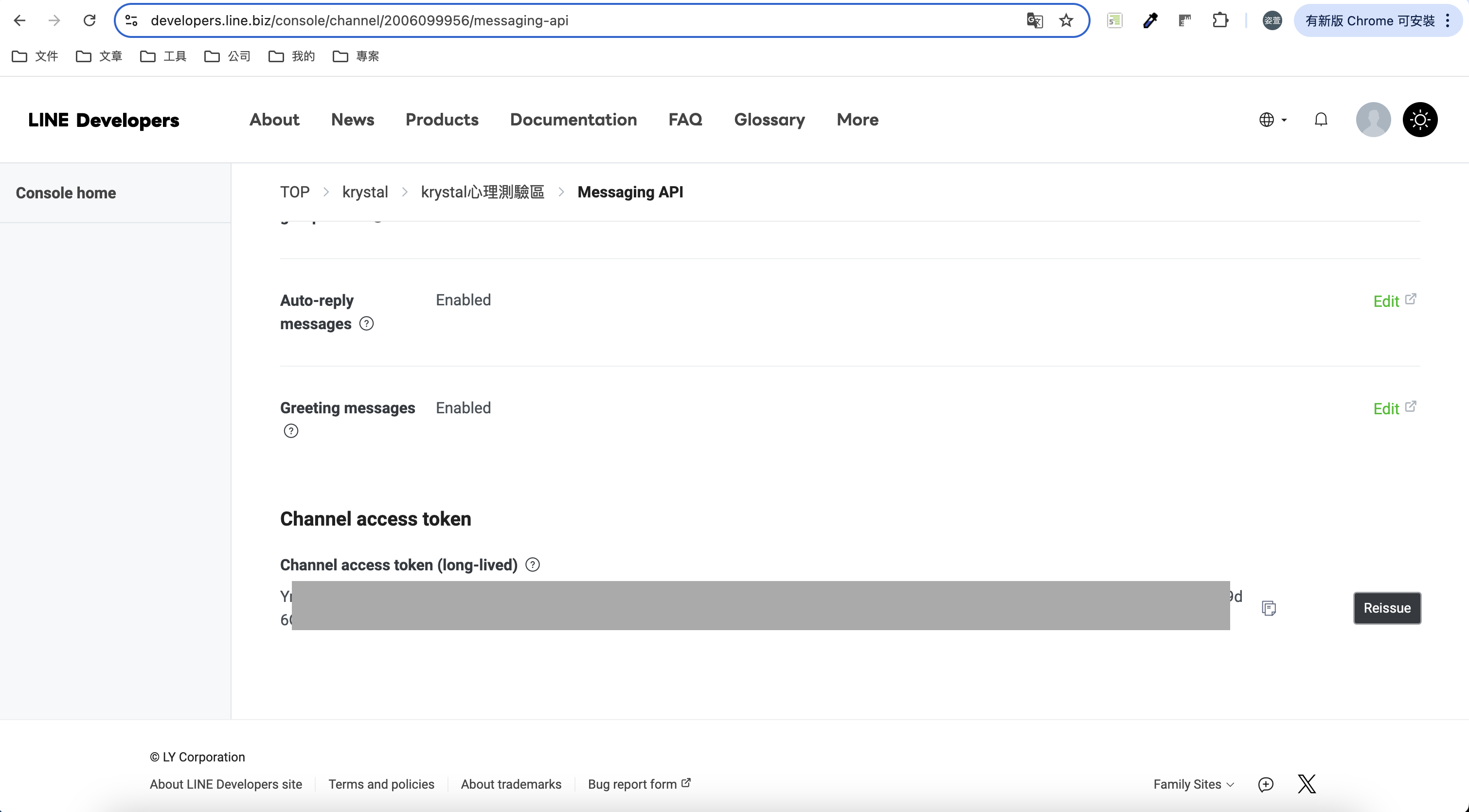Toggle the greeting messages help icon
This screenshot has height=812, width=1469.
coord(291,431)
